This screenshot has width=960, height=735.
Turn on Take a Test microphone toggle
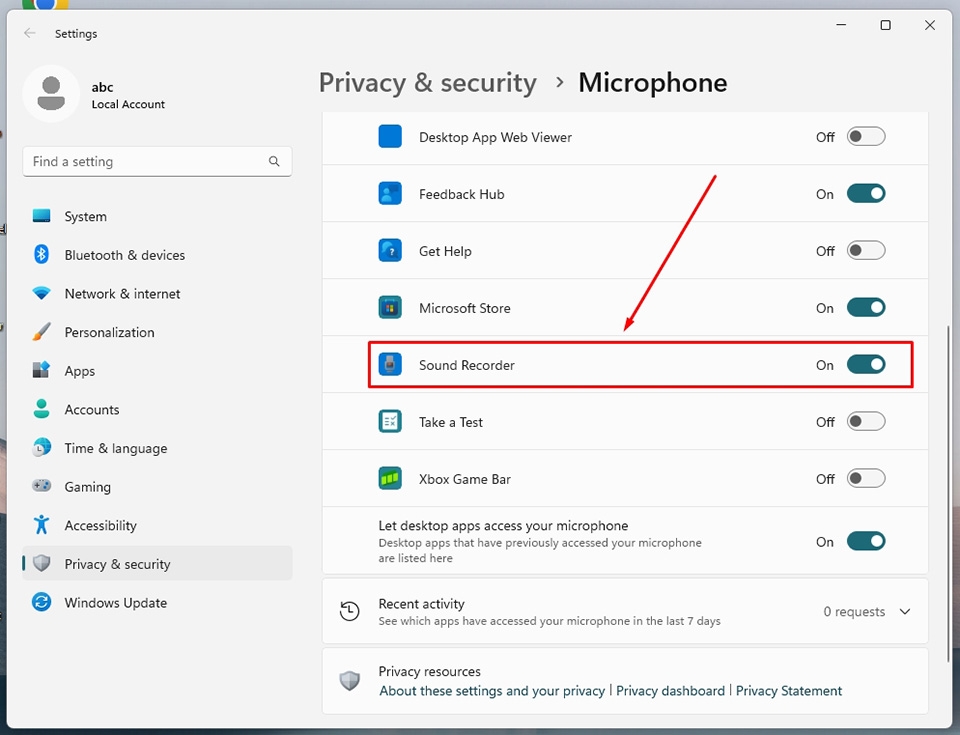coord(866,421)
